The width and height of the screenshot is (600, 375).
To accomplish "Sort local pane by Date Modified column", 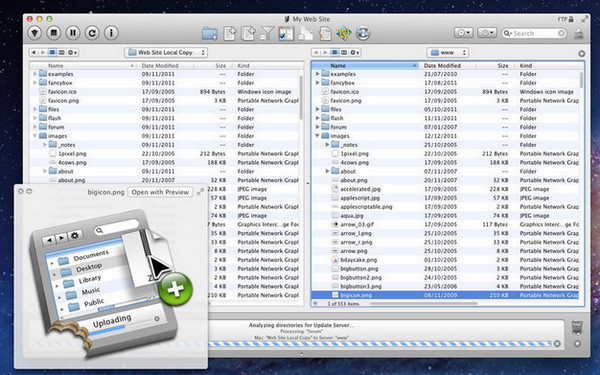I will [166, 65].
